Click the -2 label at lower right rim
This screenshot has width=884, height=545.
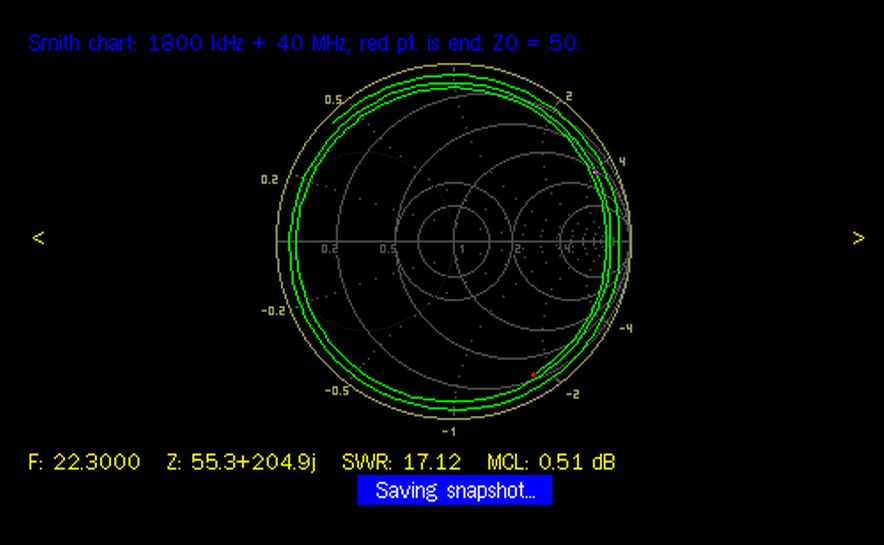572,394
